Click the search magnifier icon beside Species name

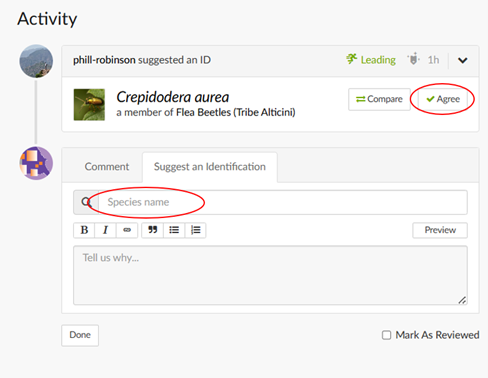pyautogui.click(x=86, y=202)
